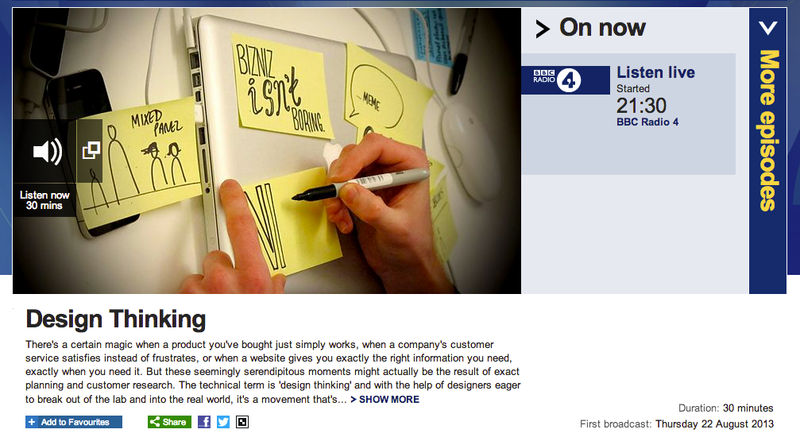Click the Design Thinking title
This screenshot has height=441, width=800.
point(116,319)
